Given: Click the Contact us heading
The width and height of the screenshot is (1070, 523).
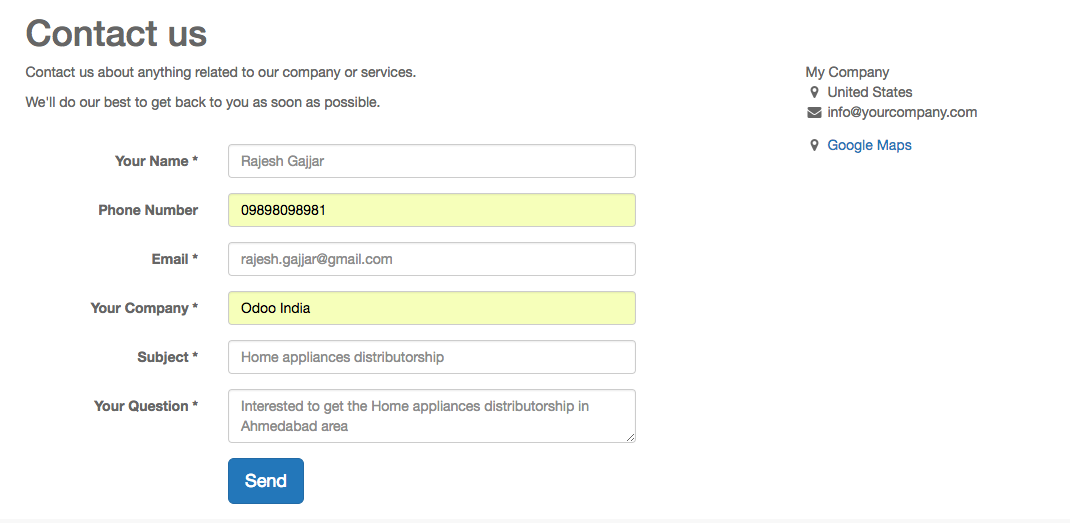Looking at the screenshot, I should click(116, 33).
